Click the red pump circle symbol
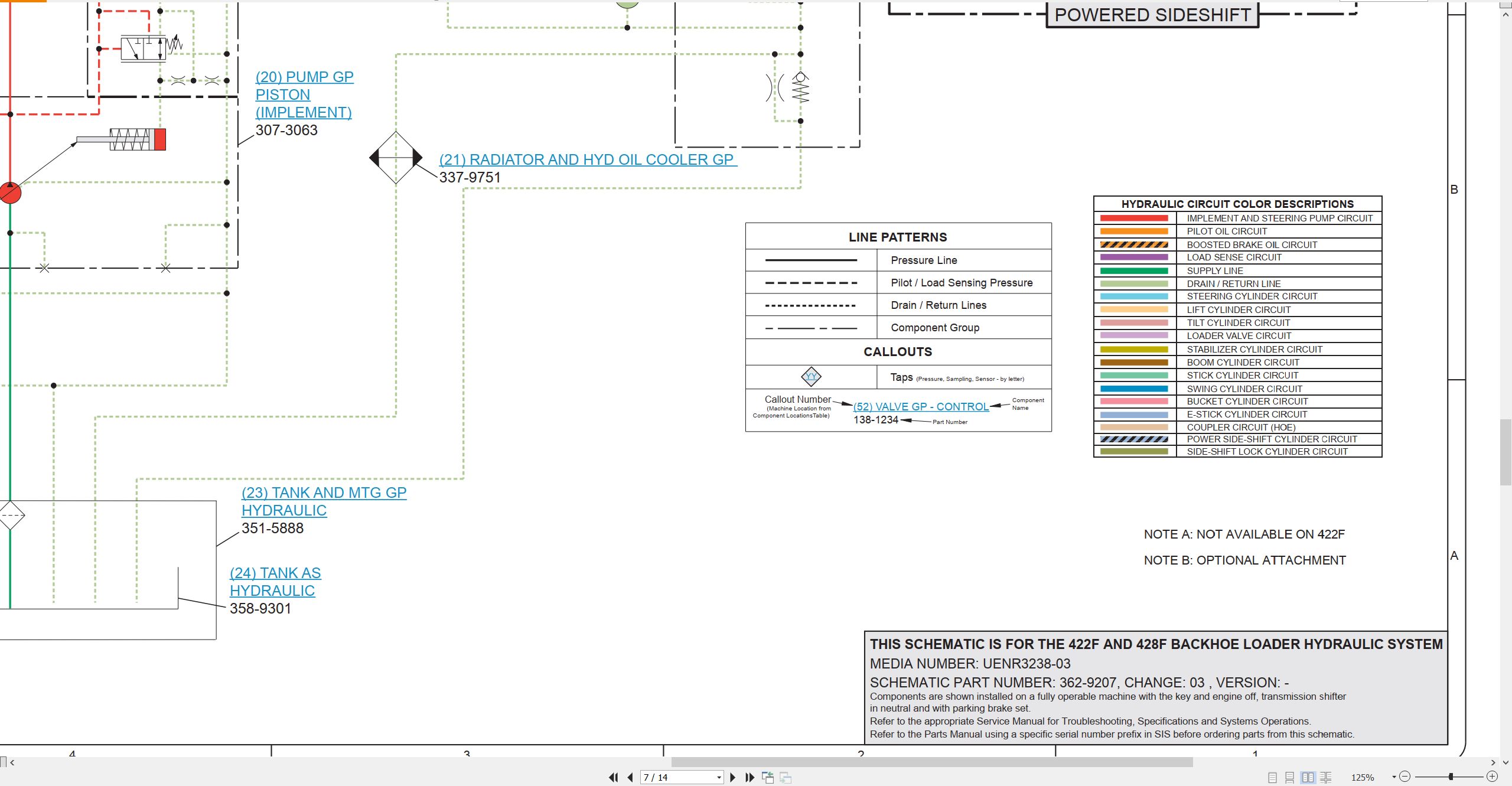Viewport: 1512px width, 786px height. [x=10, y=193]
